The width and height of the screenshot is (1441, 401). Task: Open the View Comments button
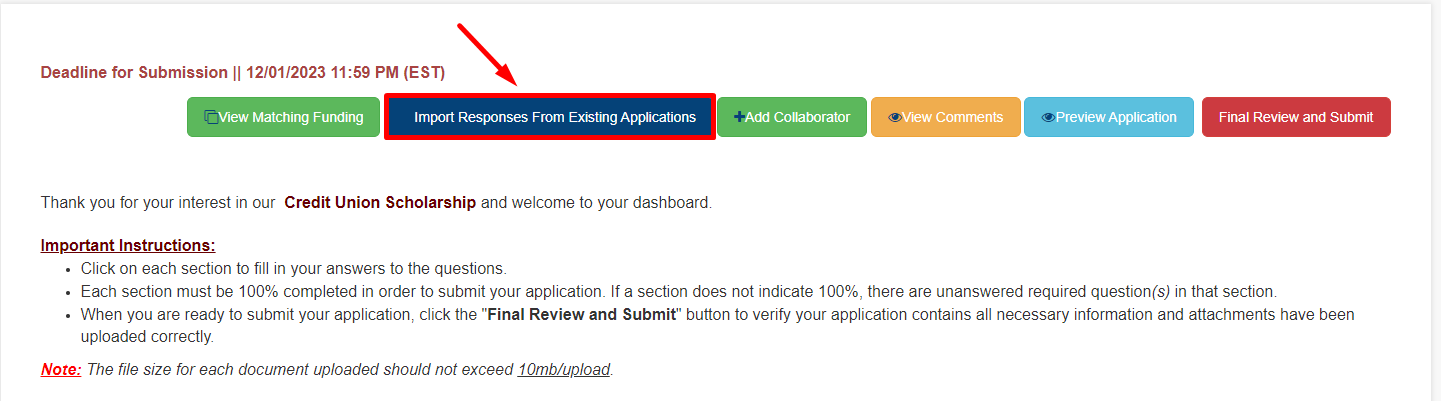point(946,117)
